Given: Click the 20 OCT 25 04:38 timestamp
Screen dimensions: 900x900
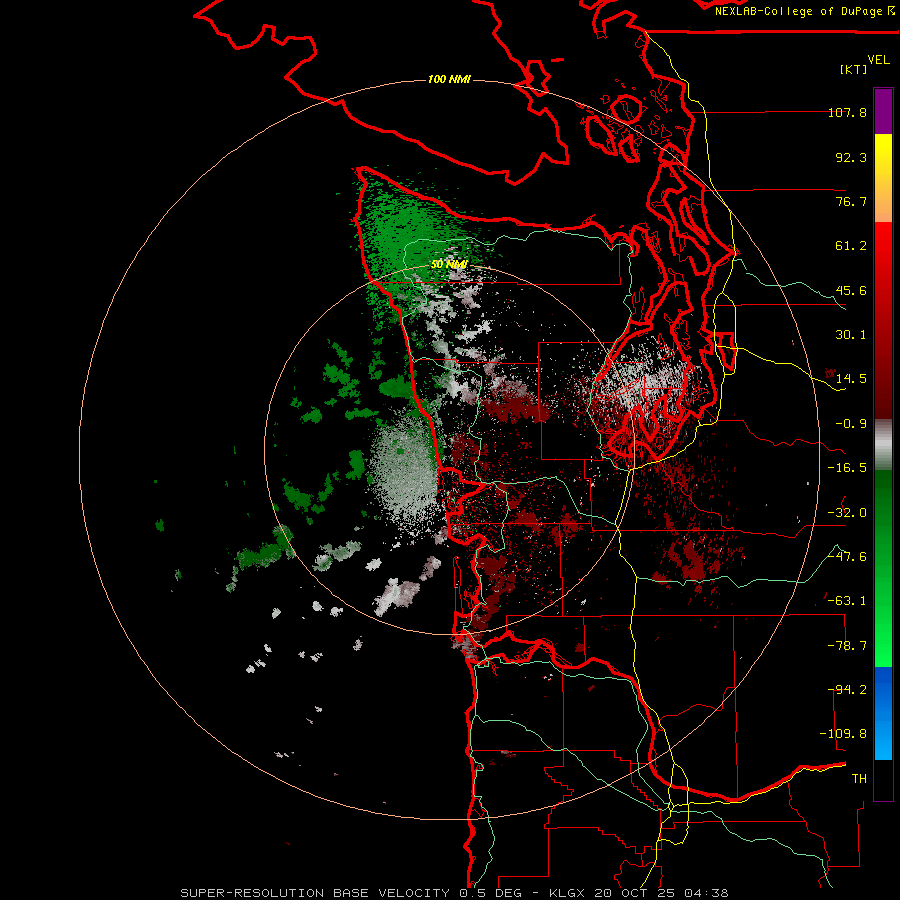Looking at the screenshot, I should tap(661, 893).
